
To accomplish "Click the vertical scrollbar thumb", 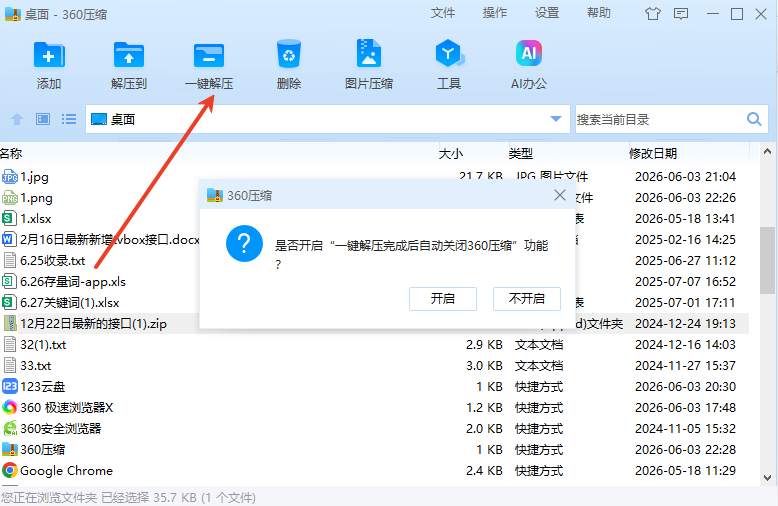I will [x=767, y=260].
